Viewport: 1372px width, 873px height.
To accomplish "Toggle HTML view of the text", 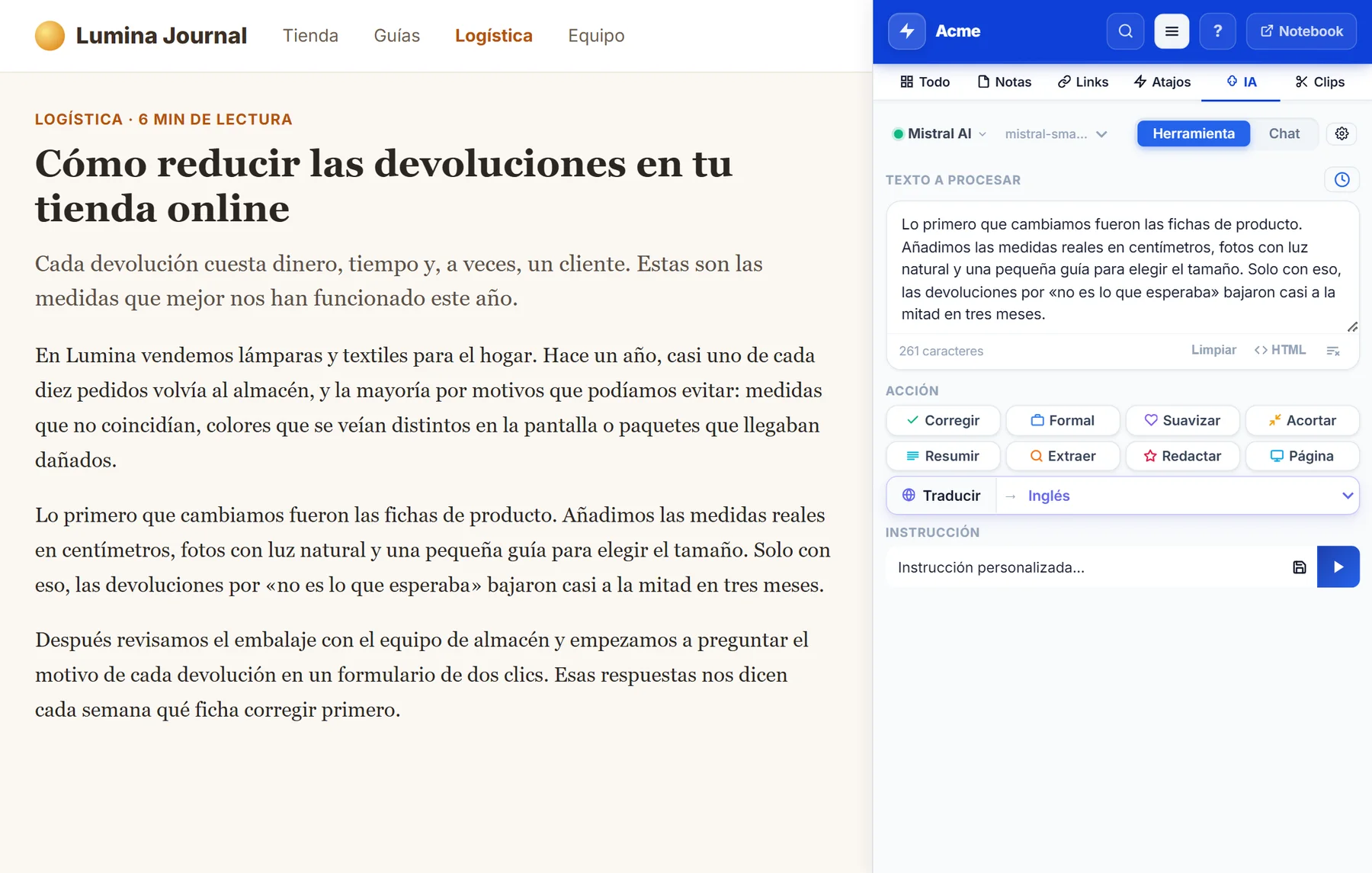I will pyautogui.click(x=1280, y=350).
